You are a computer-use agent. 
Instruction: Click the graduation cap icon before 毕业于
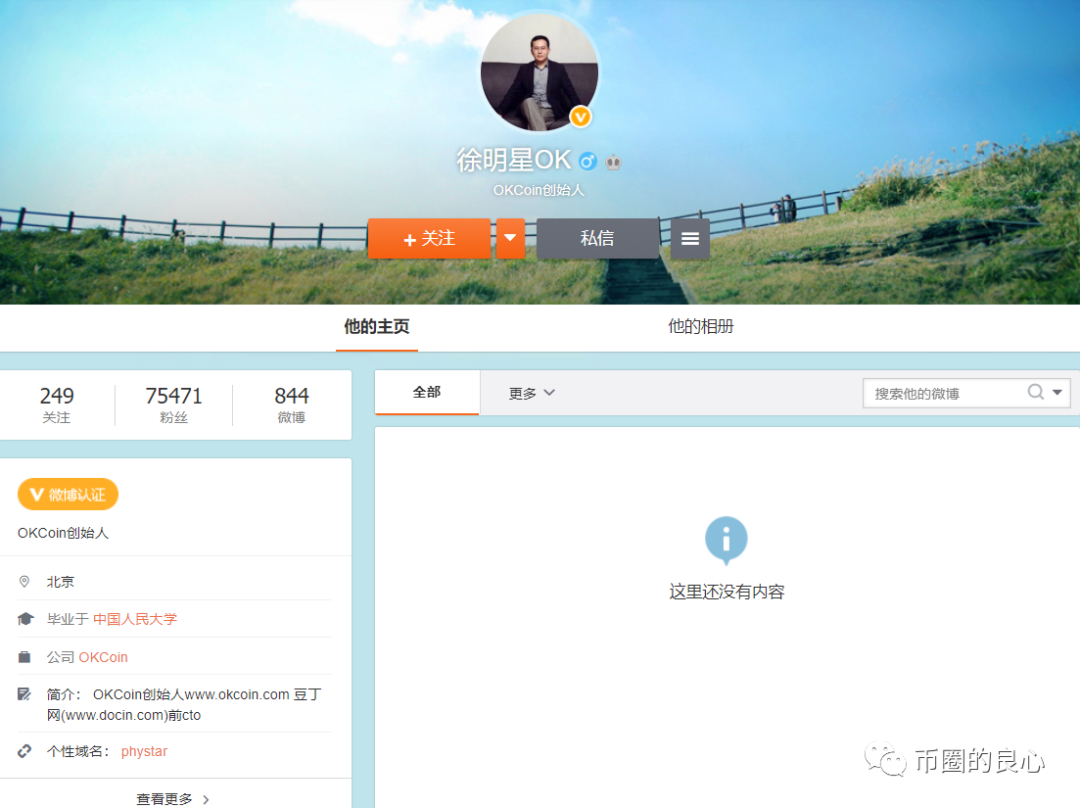(x=26, y=618)
